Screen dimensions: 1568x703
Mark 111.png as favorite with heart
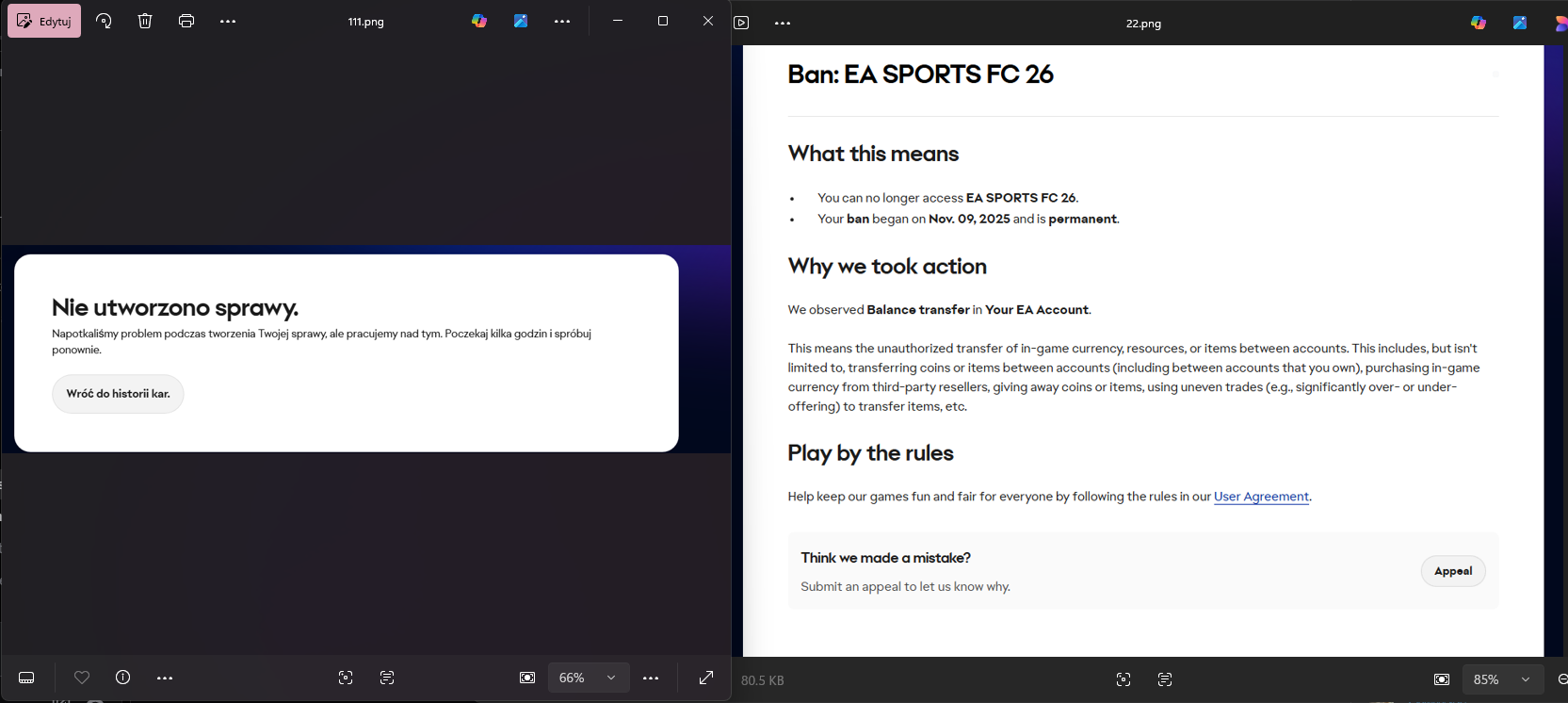tap(82, 678)
